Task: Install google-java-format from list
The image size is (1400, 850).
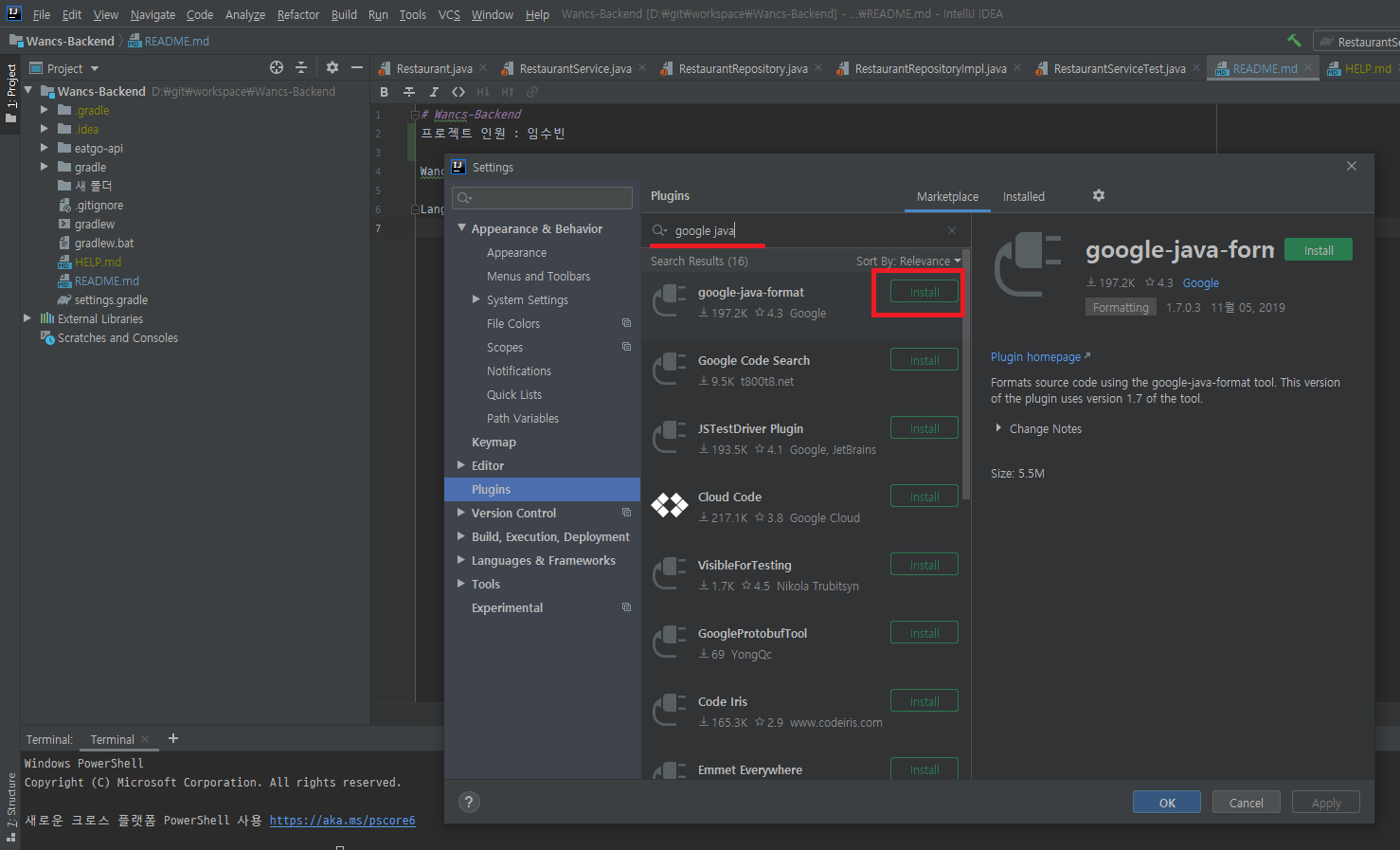Action: coord(924,292)
